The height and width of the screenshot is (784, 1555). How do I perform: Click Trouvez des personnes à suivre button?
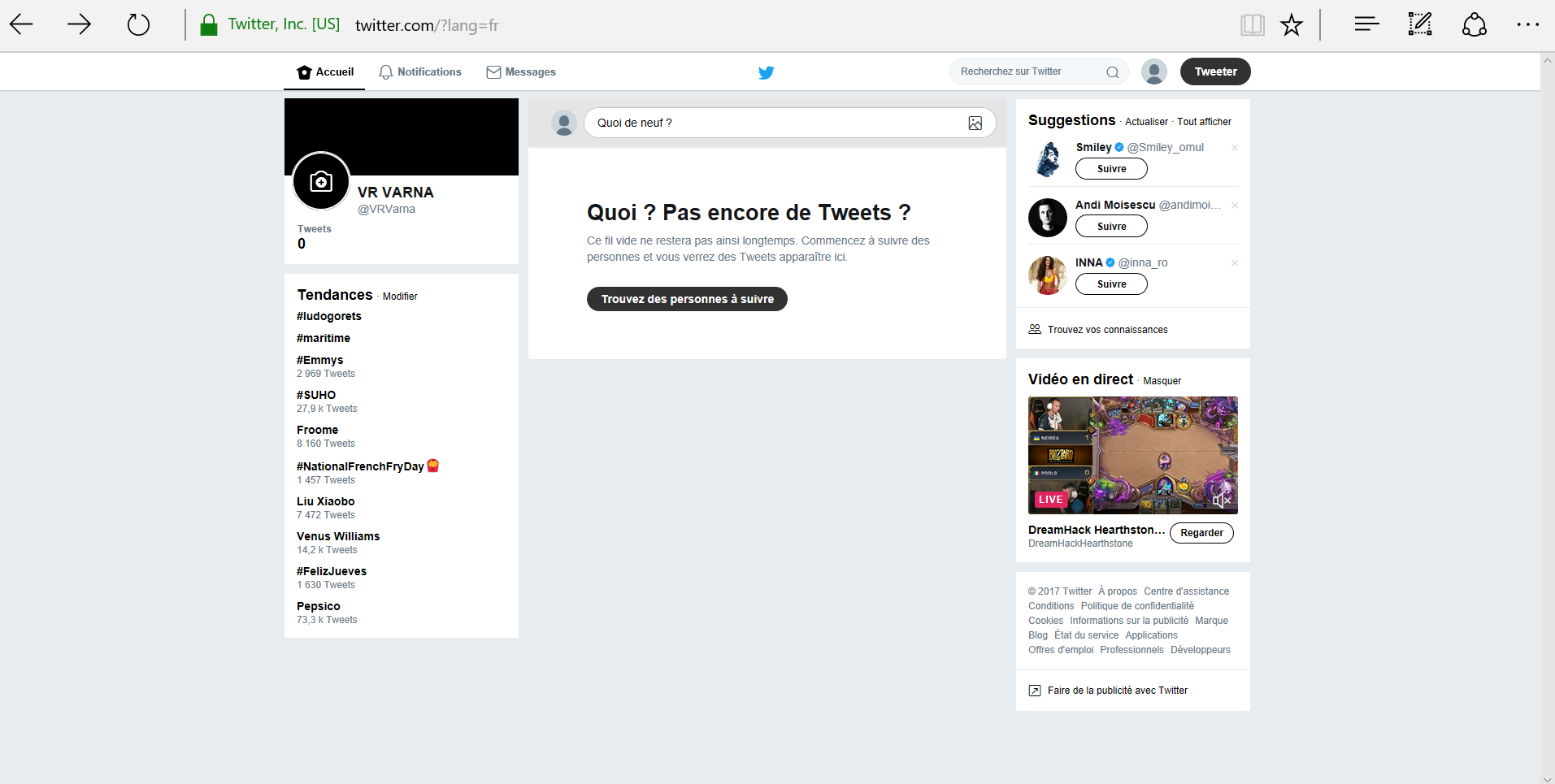pos(687,299)
